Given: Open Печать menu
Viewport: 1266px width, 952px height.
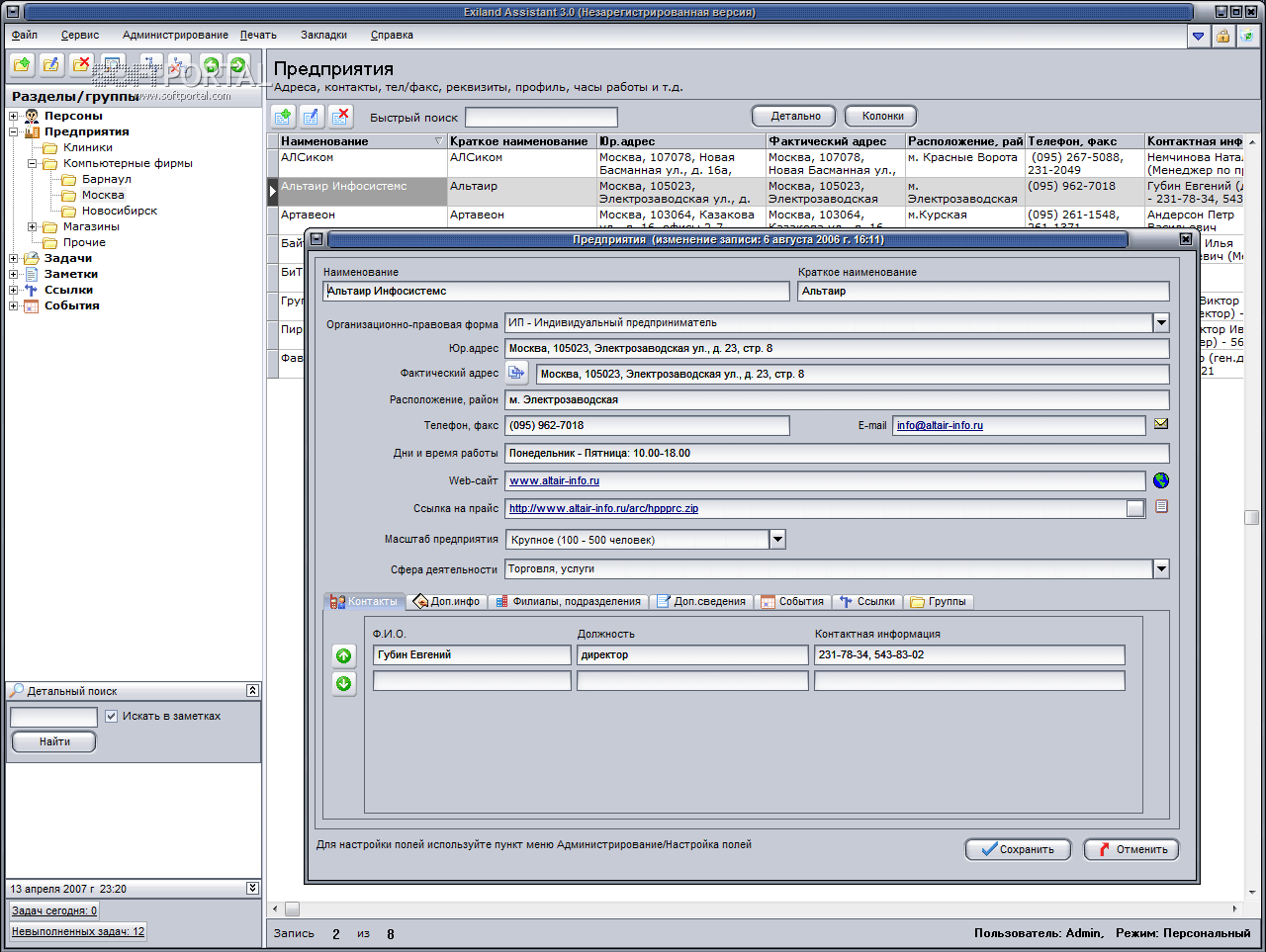Looking at the screenshot, I should point(258,35).
